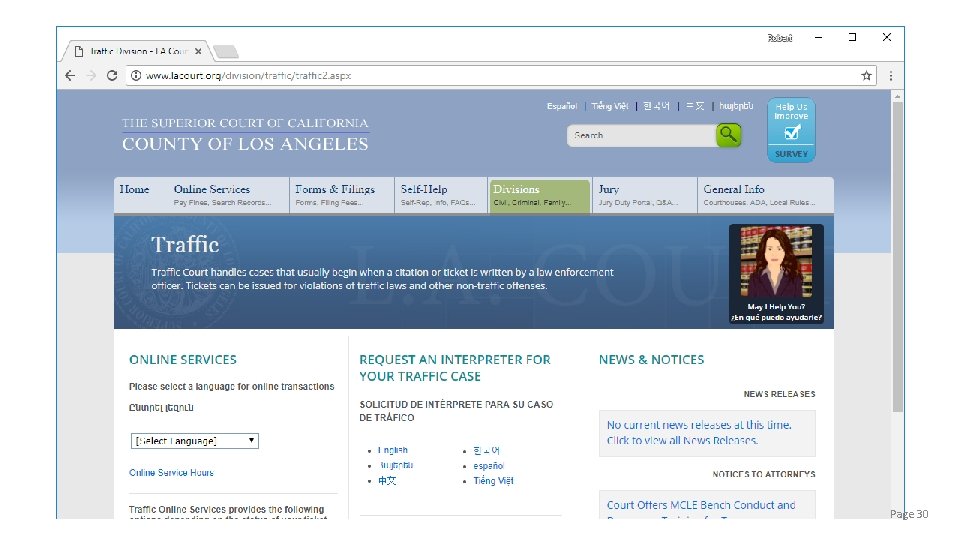
Task: Open the Home menu item
Action: pyautogui.click(x=134, y=190)
